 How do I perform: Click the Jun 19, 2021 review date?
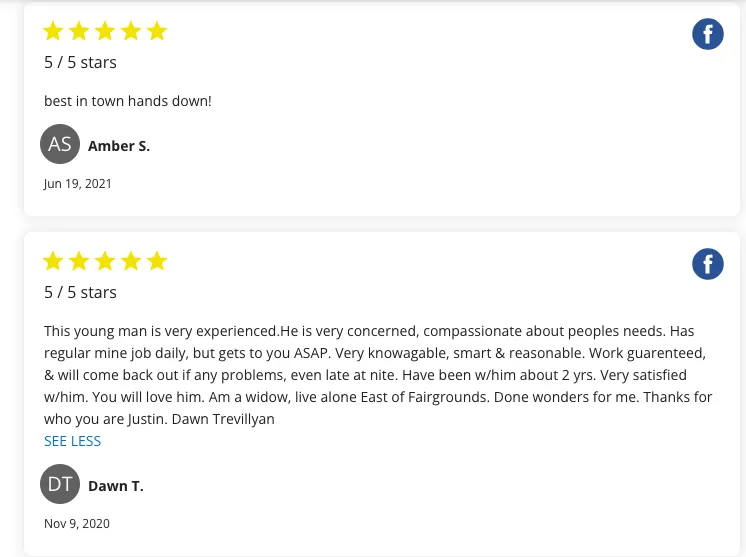[x=78, y=184]
